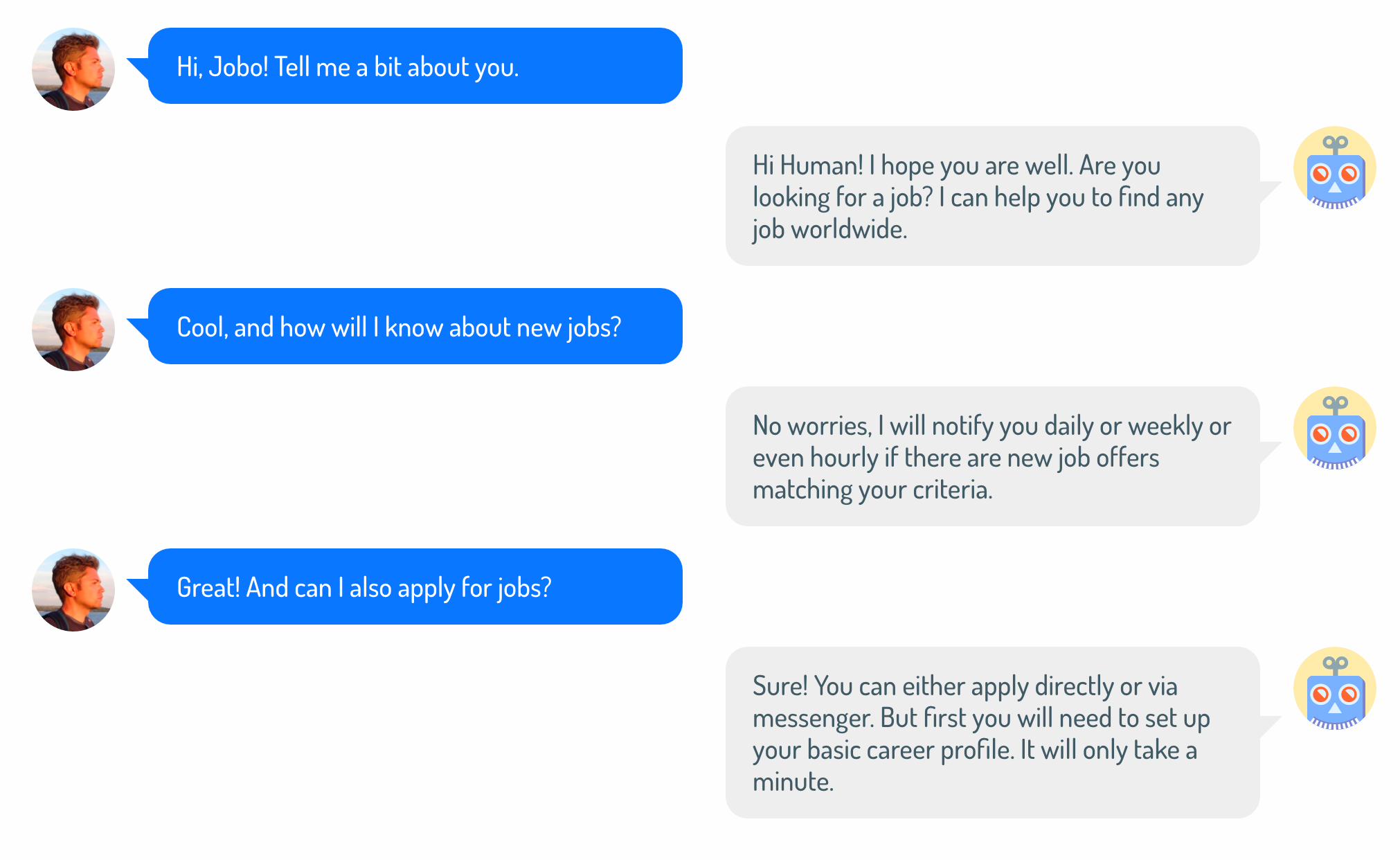
Task: Open the gray "No worries, I will notify you" reply
Action: point(992,456)
